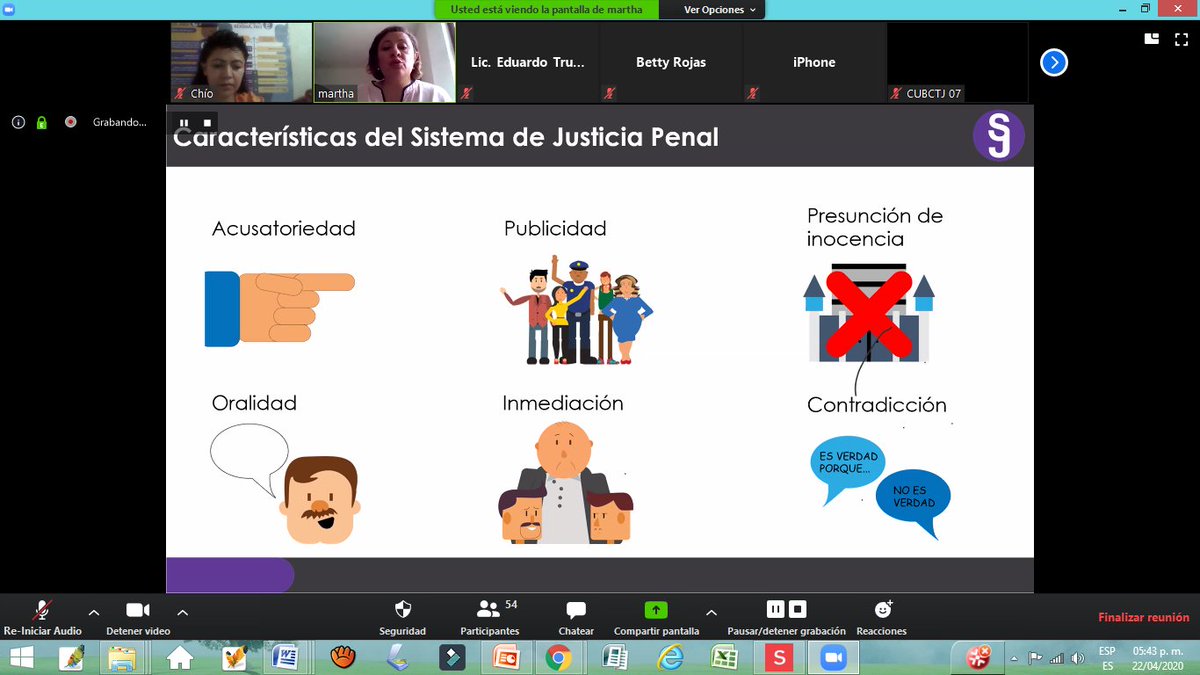Click green banner showing martha's screen
Screen dimensions: 1200x675
tap(546, 9)
